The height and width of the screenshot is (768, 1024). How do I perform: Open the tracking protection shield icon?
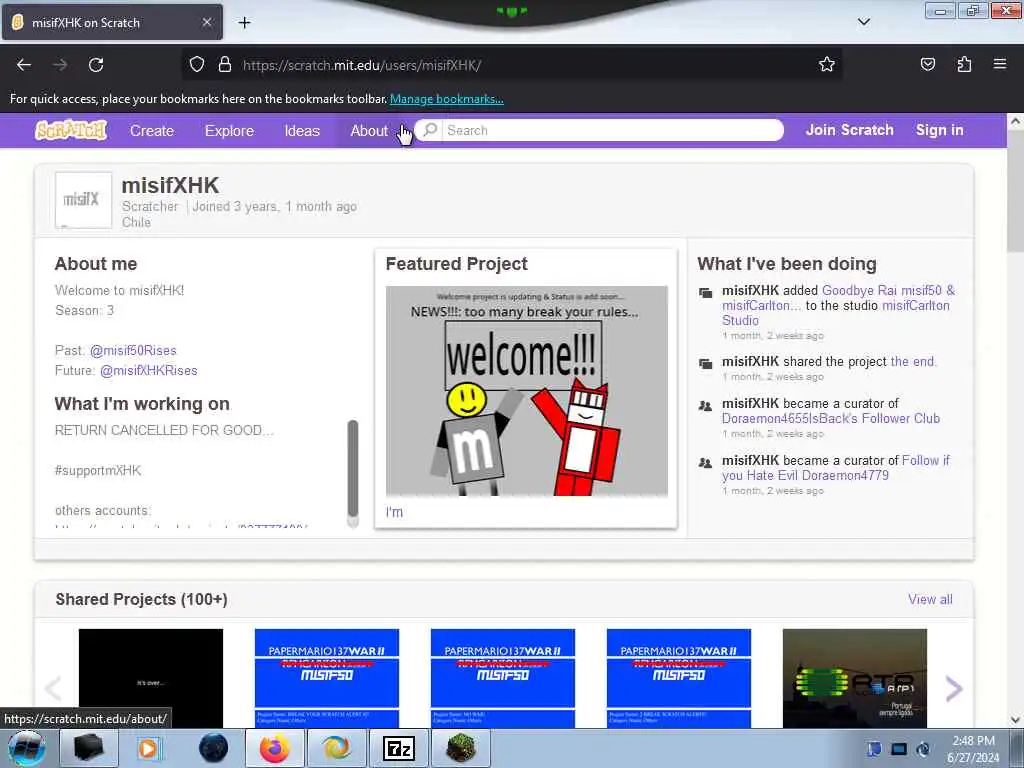point(197,65)
